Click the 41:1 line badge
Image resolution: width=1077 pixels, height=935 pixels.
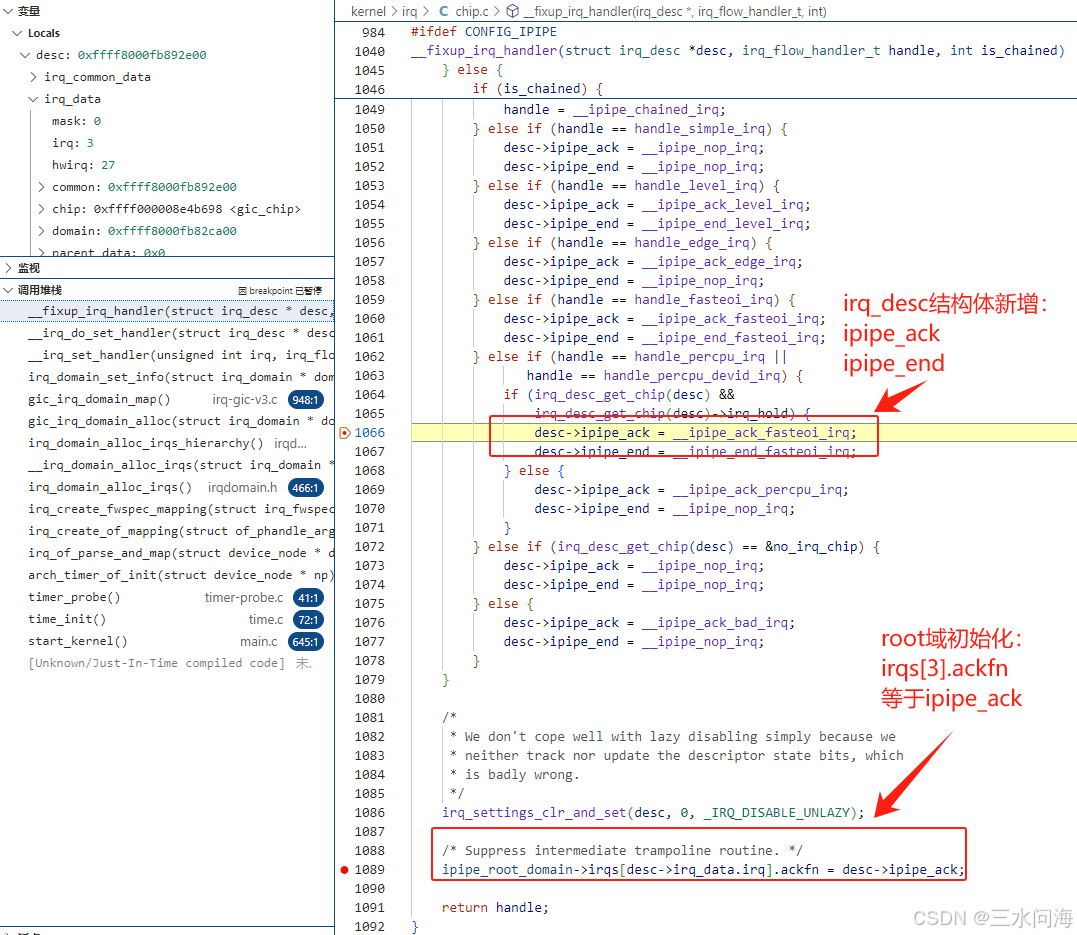(x=308, y=598)
